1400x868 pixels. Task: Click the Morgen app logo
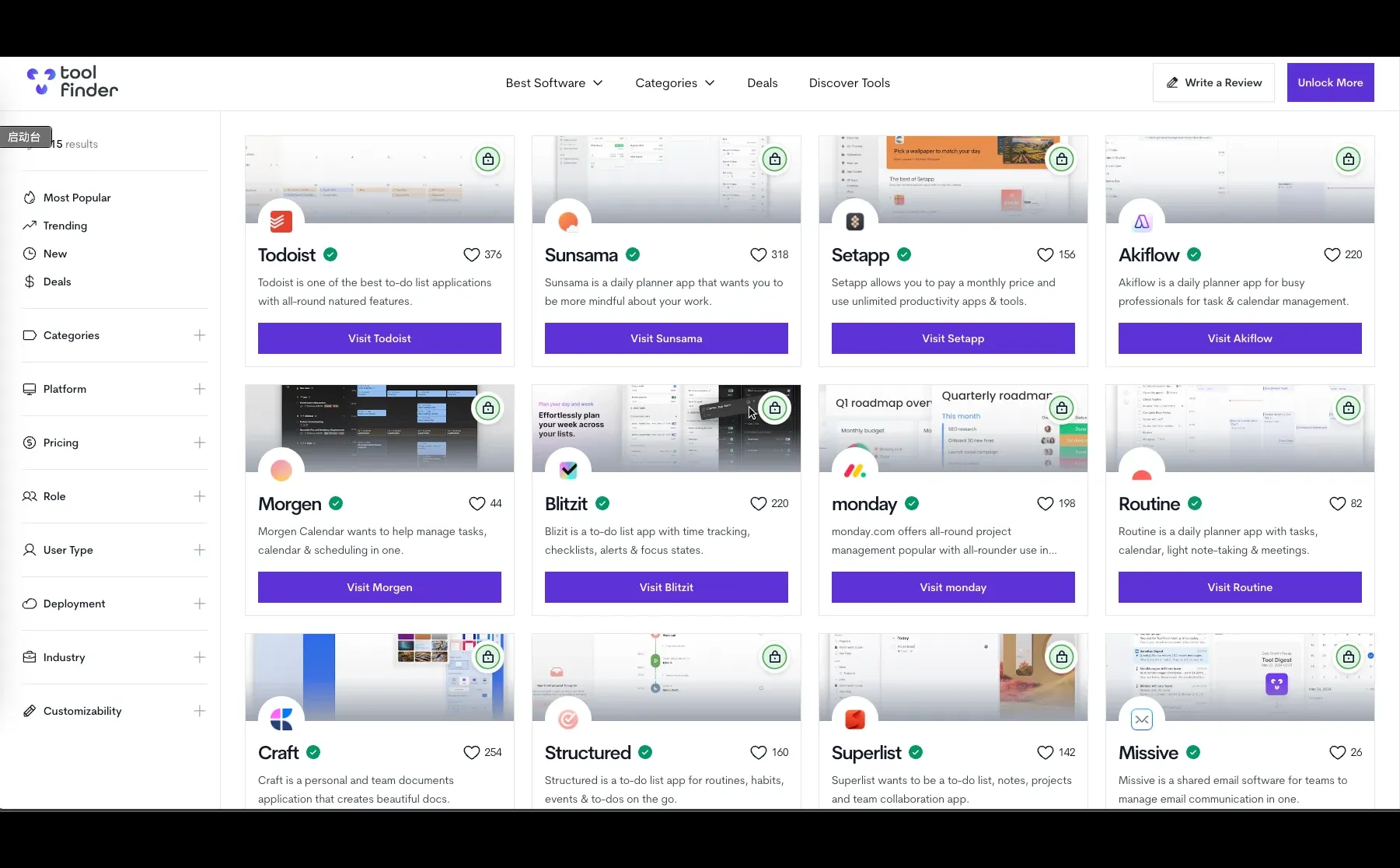point(281,471)
